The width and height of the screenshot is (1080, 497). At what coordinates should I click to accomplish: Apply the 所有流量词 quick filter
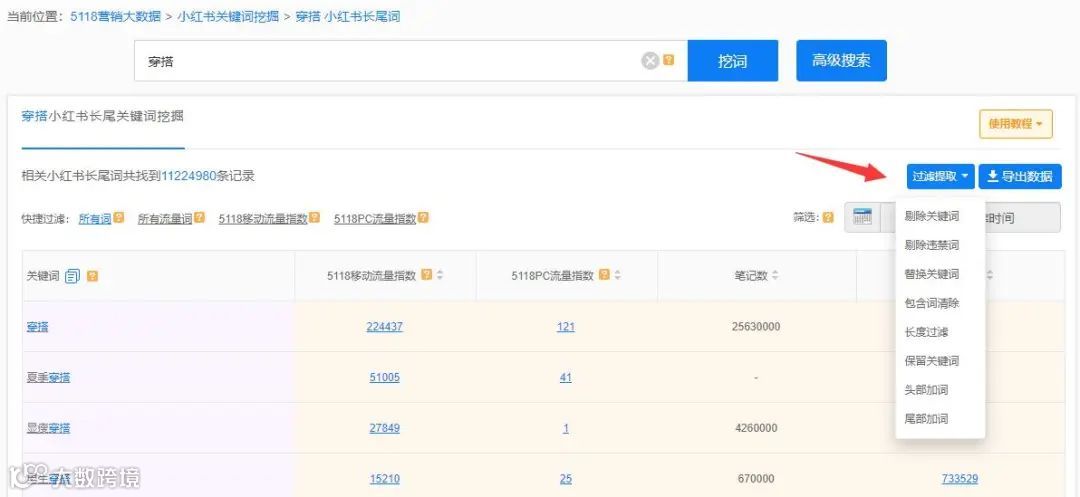[x=165, y=219]
